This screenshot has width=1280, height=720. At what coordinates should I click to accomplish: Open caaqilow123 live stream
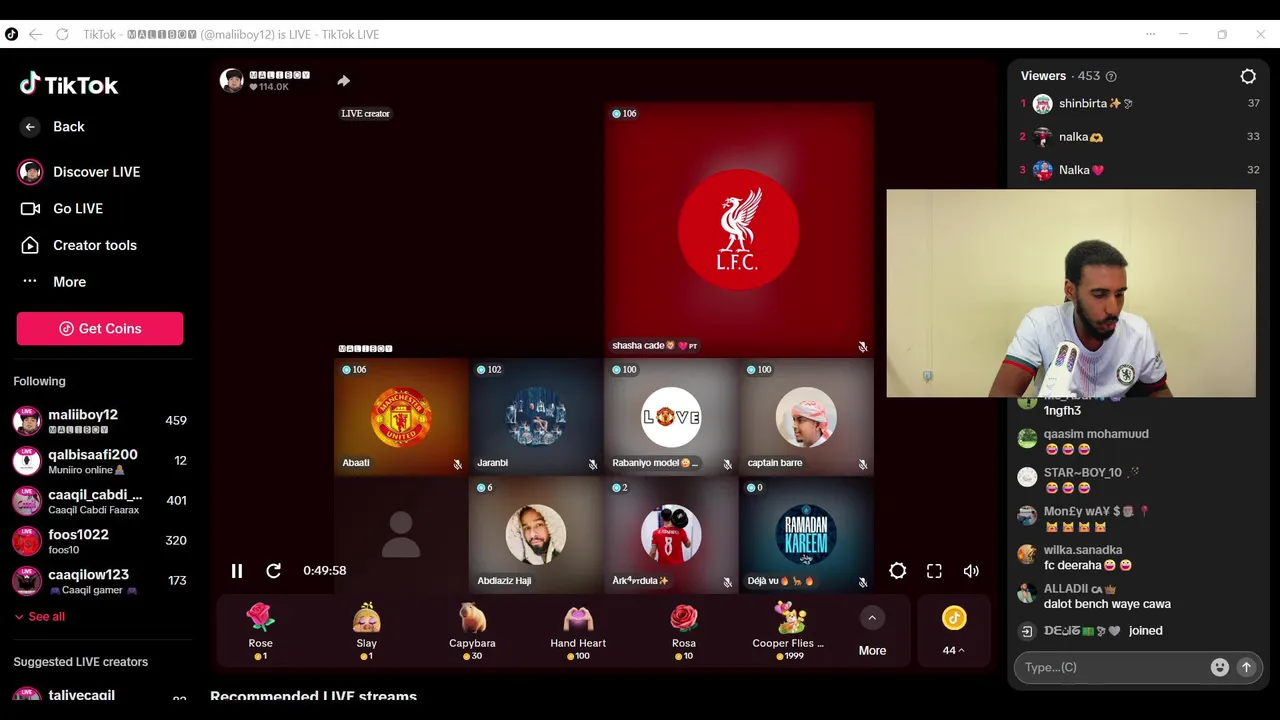point(100,581)
